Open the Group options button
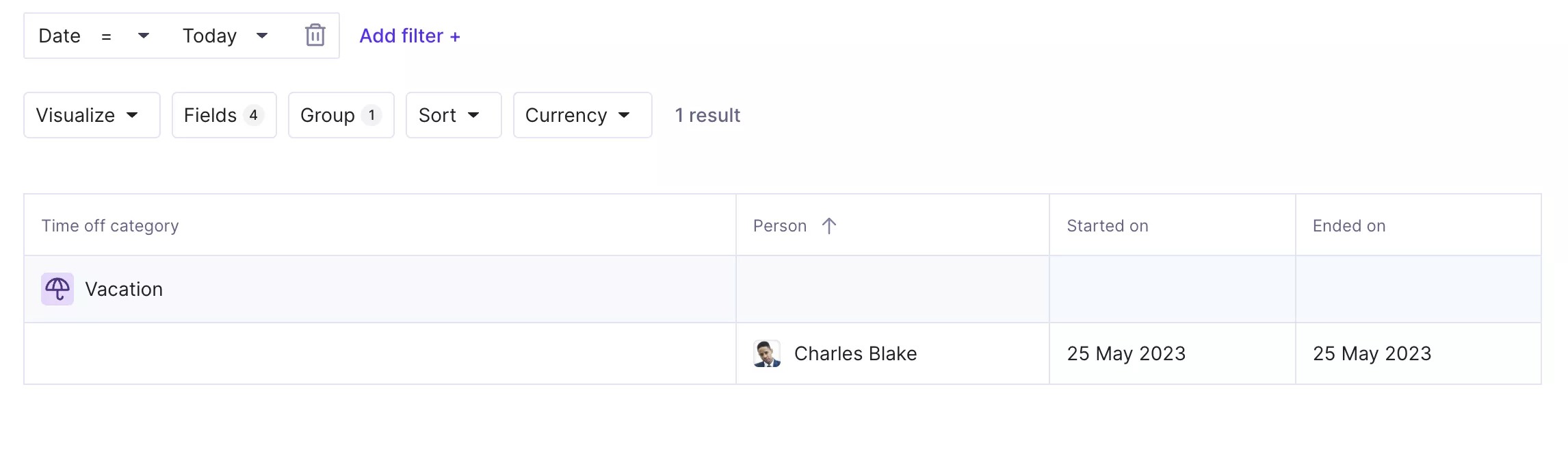Image resolution: width=1568 pixels, height=452 pixels. pyautogui.click(x=341, y=115)
